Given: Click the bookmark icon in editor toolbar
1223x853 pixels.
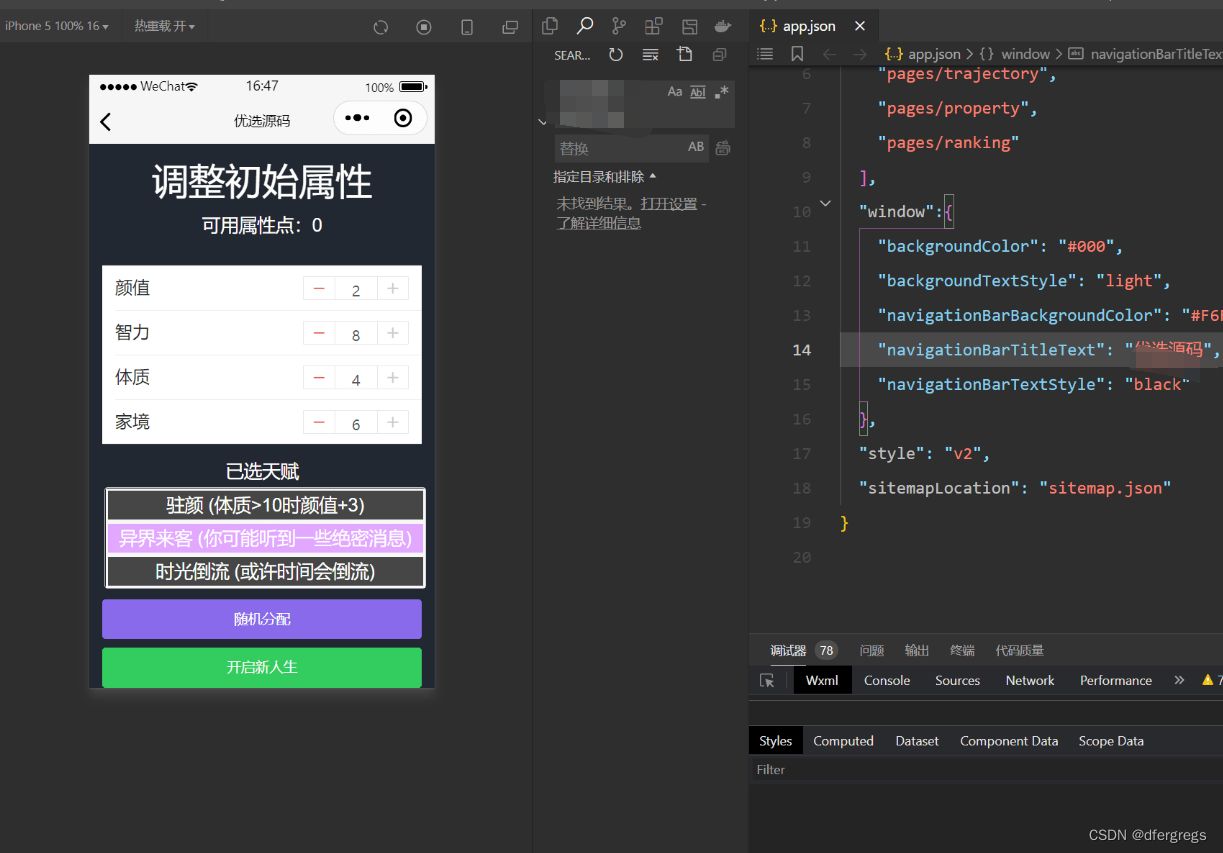Looking at the screenshot, I should coord(797,54).
